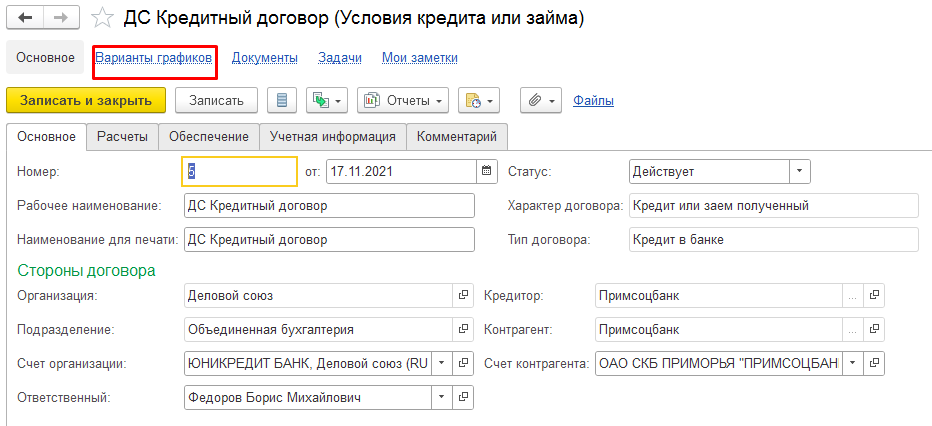Screen dimensions: 932x426
Task: Open the Варианты графиков link
Action: pyautogui.click(x=153, y=58)
